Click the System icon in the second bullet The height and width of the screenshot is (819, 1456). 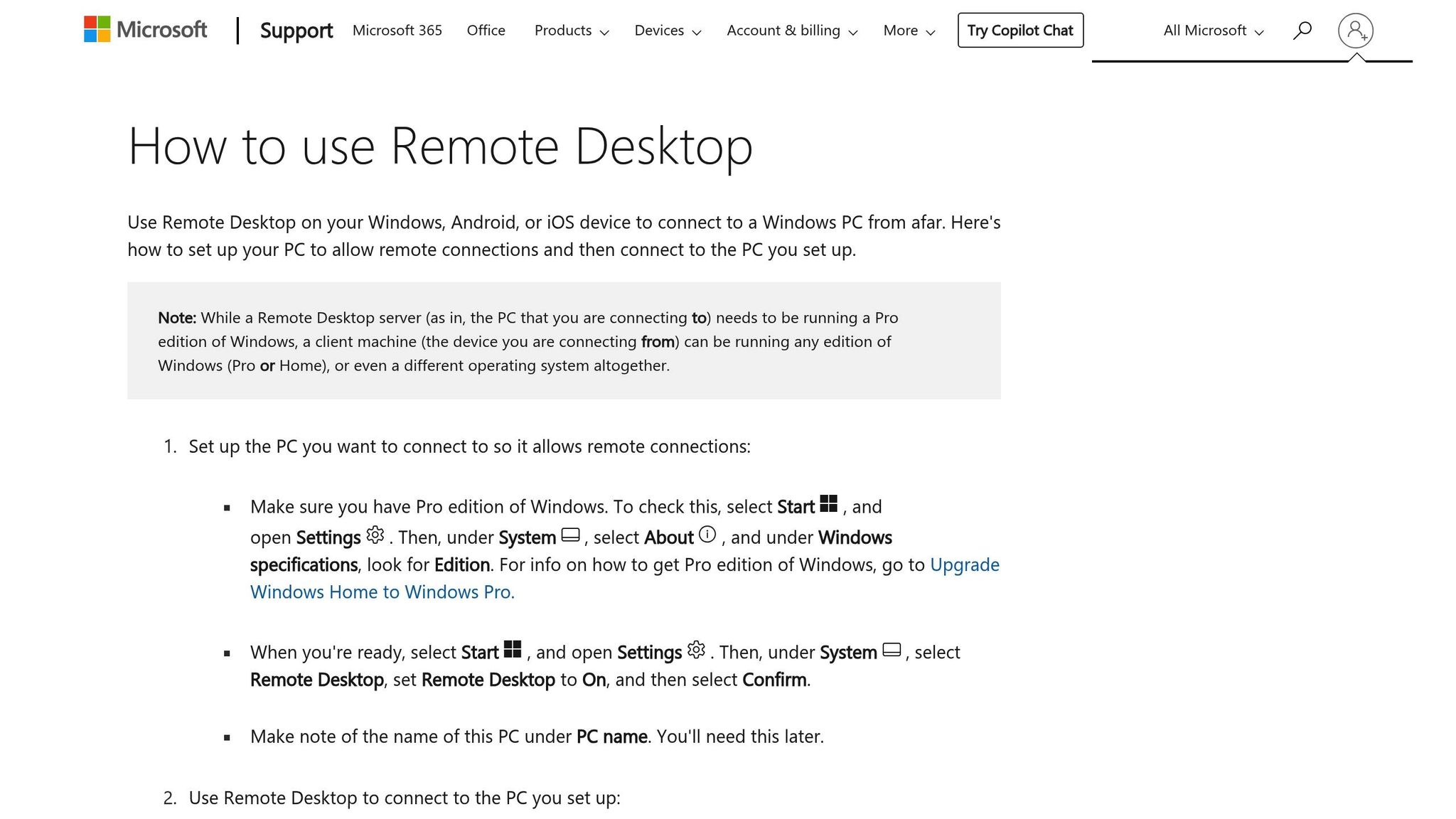(x=891, y=650)
